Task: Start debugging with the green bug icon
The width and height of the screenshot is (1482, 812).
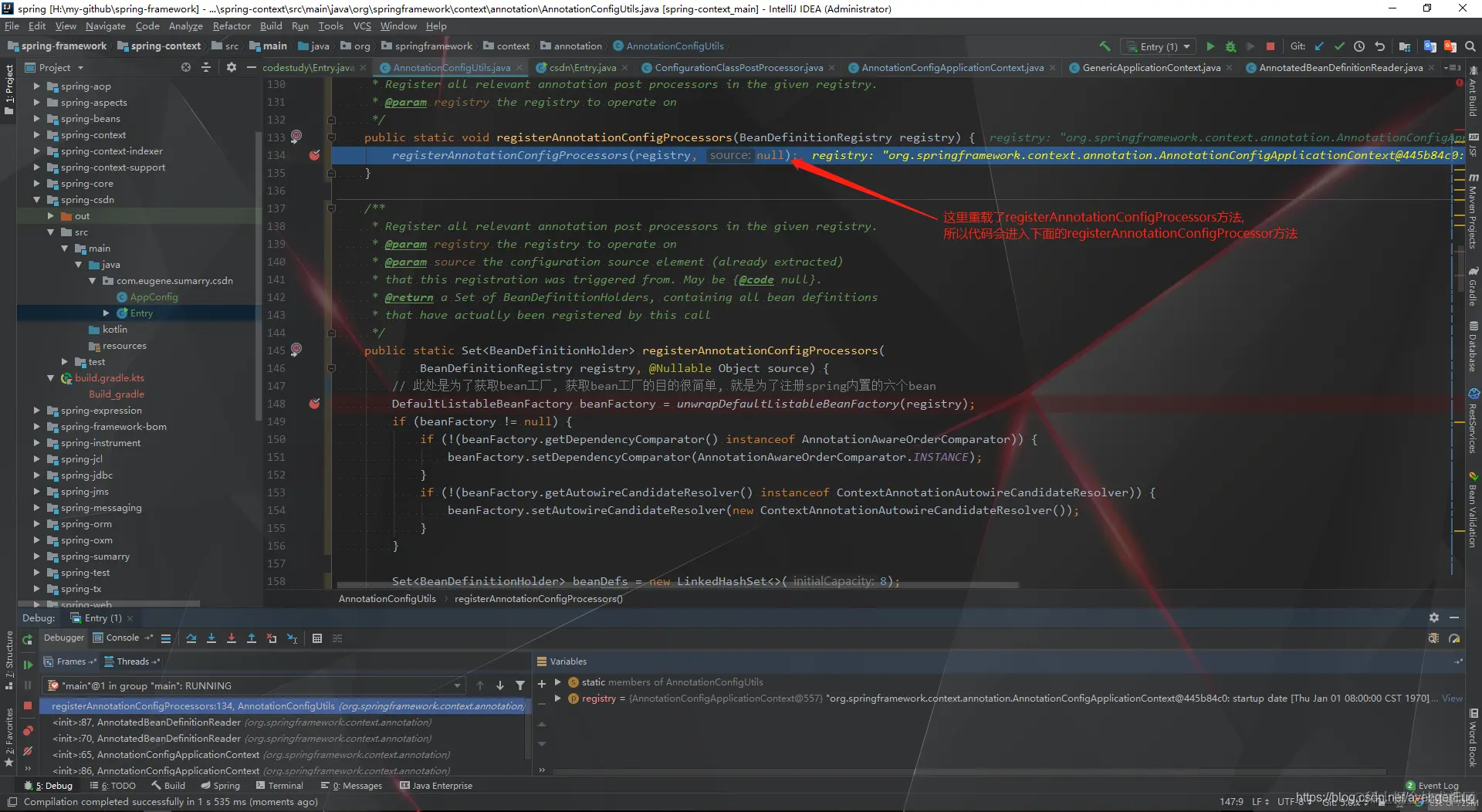Action: (x=1230, y=46)
